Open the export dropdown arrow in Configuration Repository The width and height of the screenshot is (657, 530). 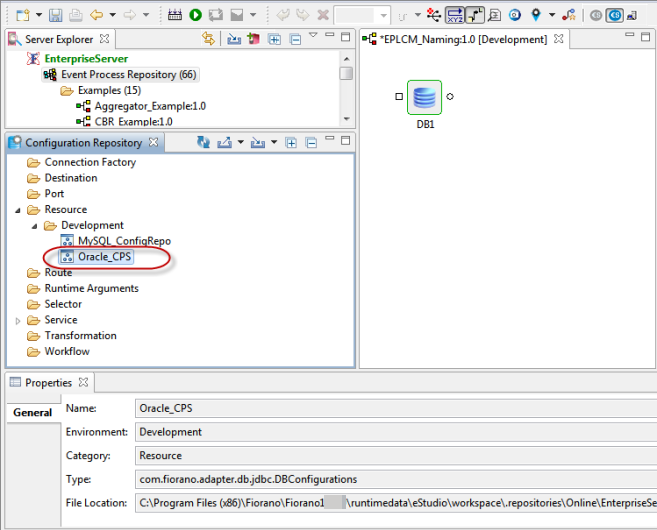pos(241,142)
